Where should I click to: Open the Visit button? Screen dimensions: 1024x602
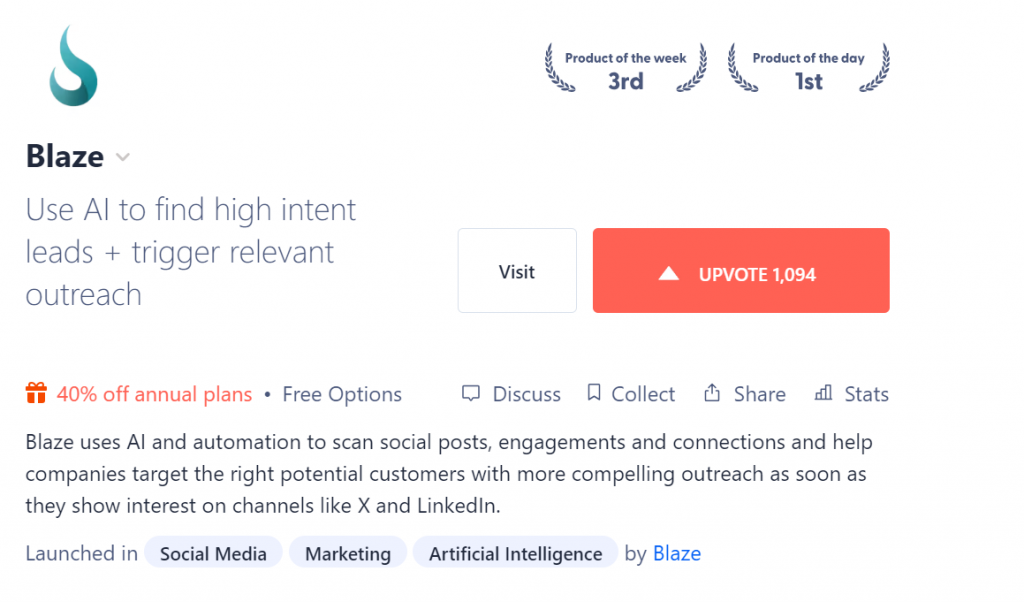517,270
